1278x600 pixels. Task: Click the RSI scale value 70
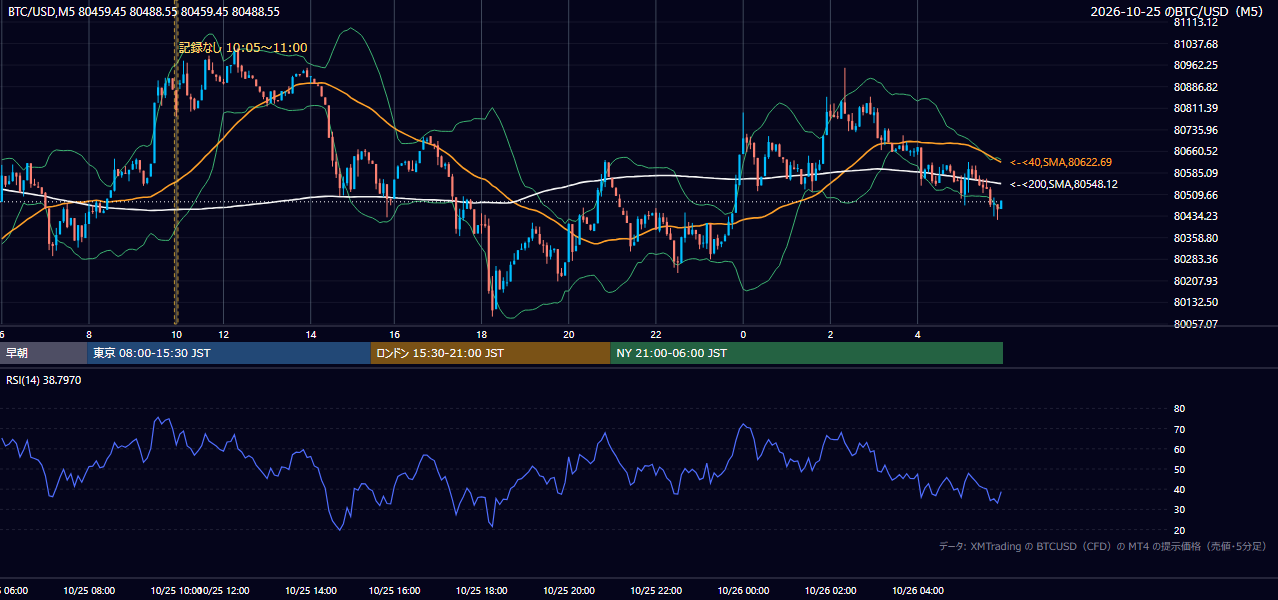click(1179, 429)
